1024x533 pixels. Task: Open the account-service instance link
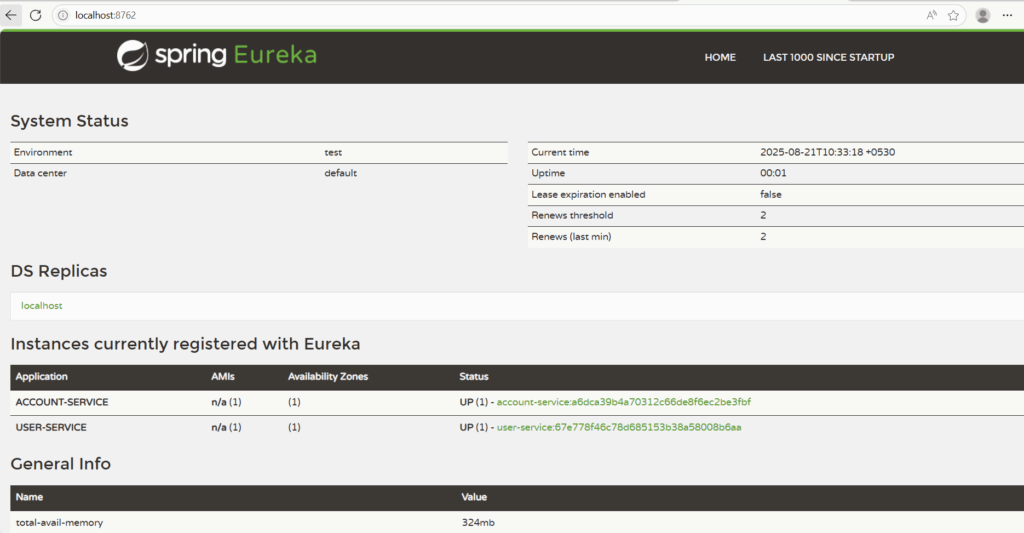(x=623, y=402)
